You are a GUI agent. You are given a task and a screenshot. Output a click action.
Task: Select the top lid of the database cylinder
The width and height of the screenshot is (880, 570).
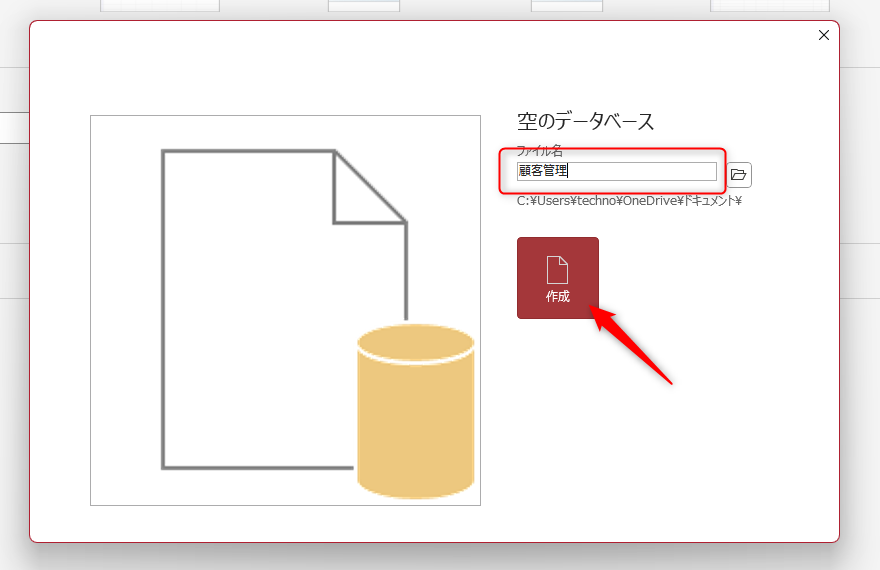point(415,343)
